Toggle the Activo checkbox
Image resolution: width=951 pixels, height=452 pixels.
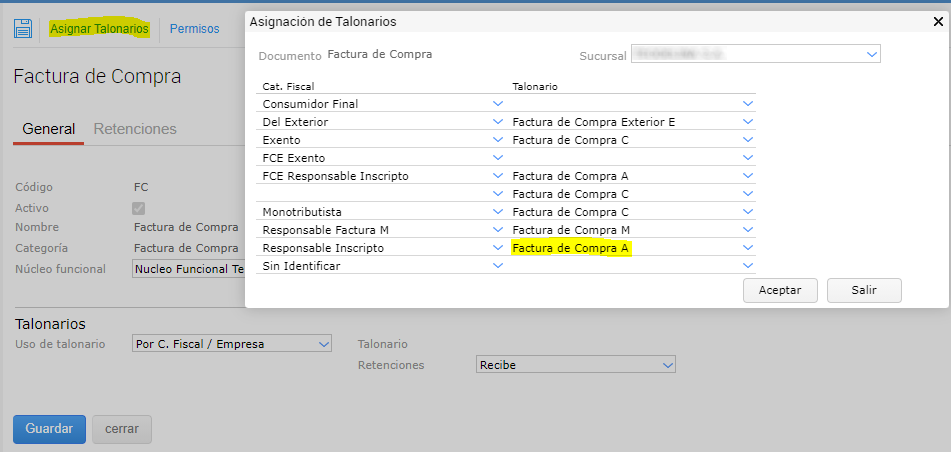pos(139,208)
